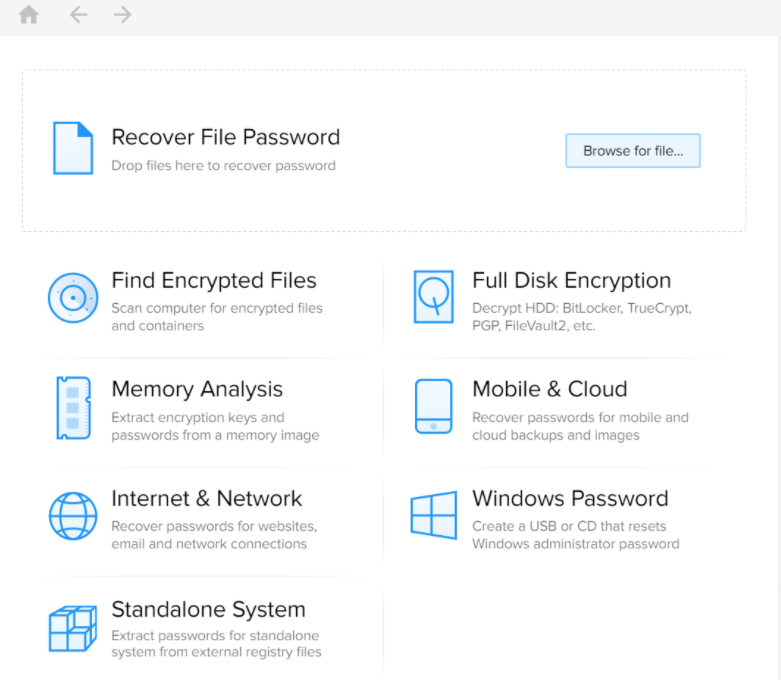Click the blue document icon for file recovery
Image resolution: width=781 pixels, height=680 pixels.
[72, 148]
